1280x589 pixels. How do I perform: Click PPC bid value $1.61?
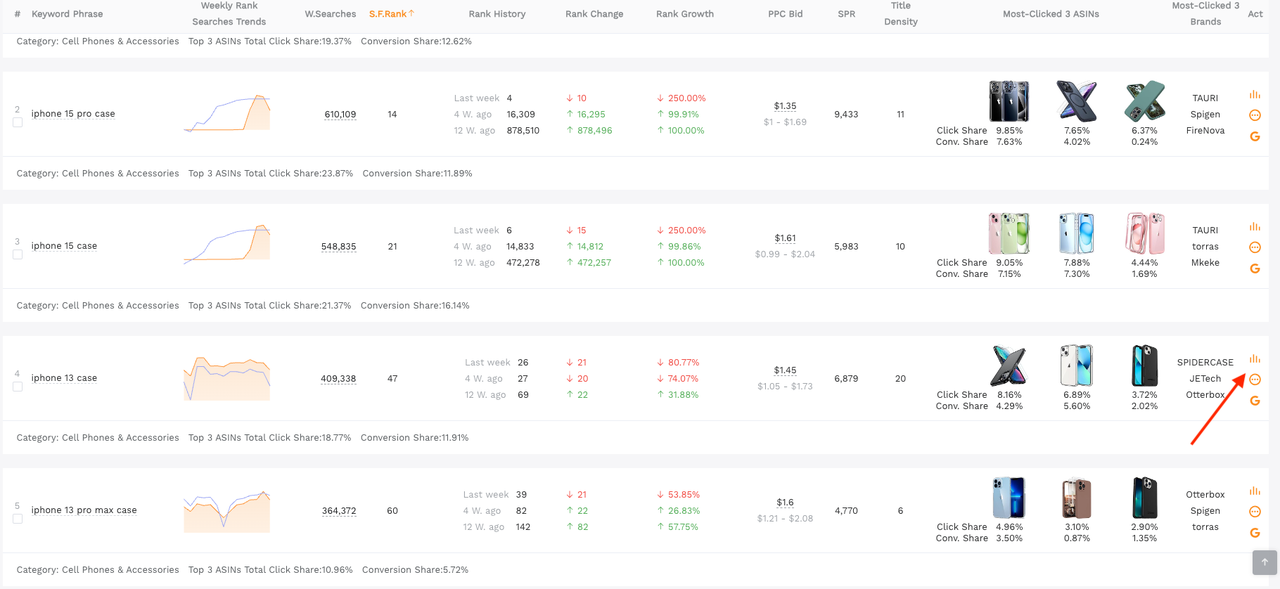[785, 238]
